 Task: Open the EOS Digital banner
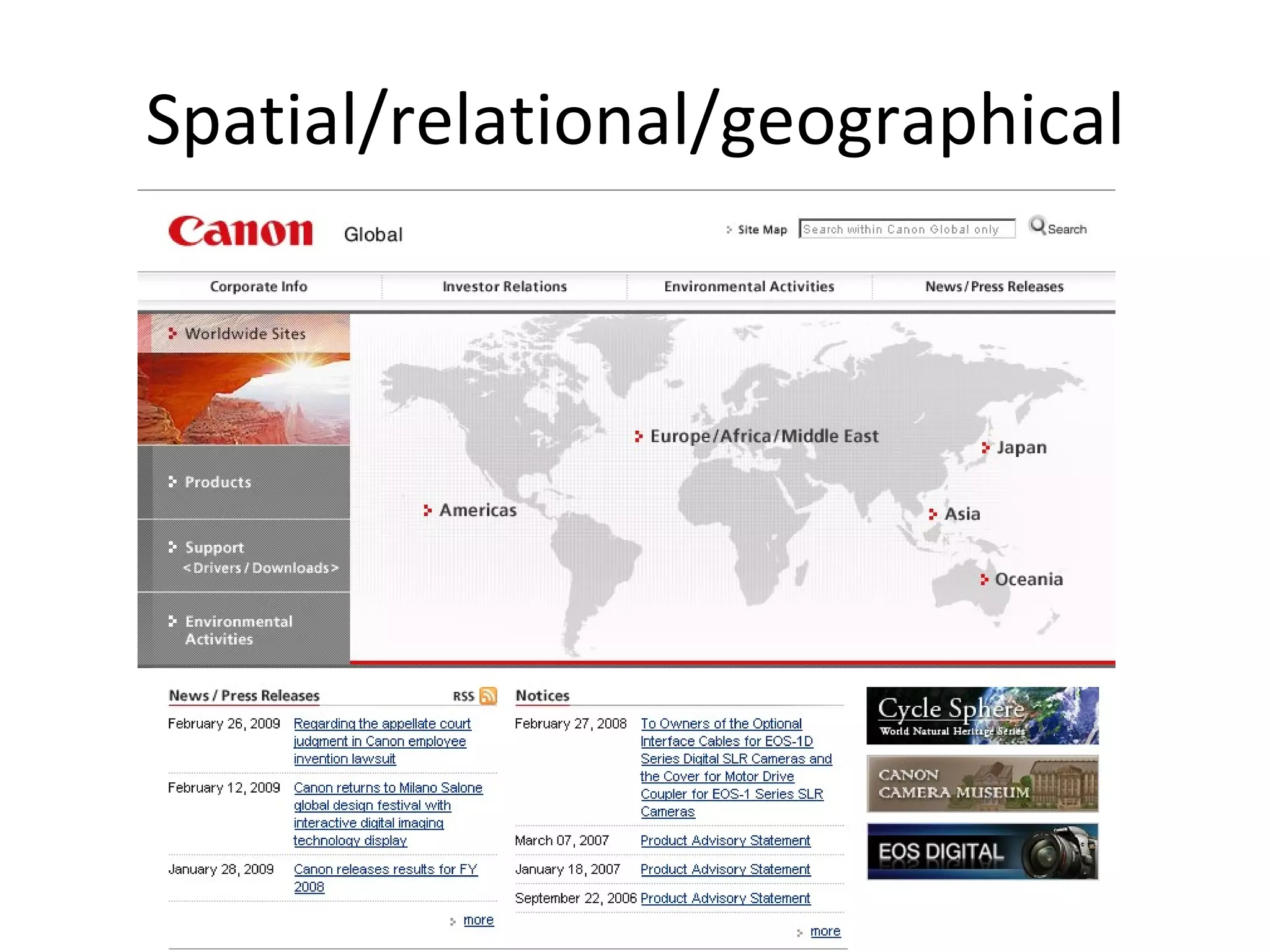pyautogui.click(x=982, y=852)
